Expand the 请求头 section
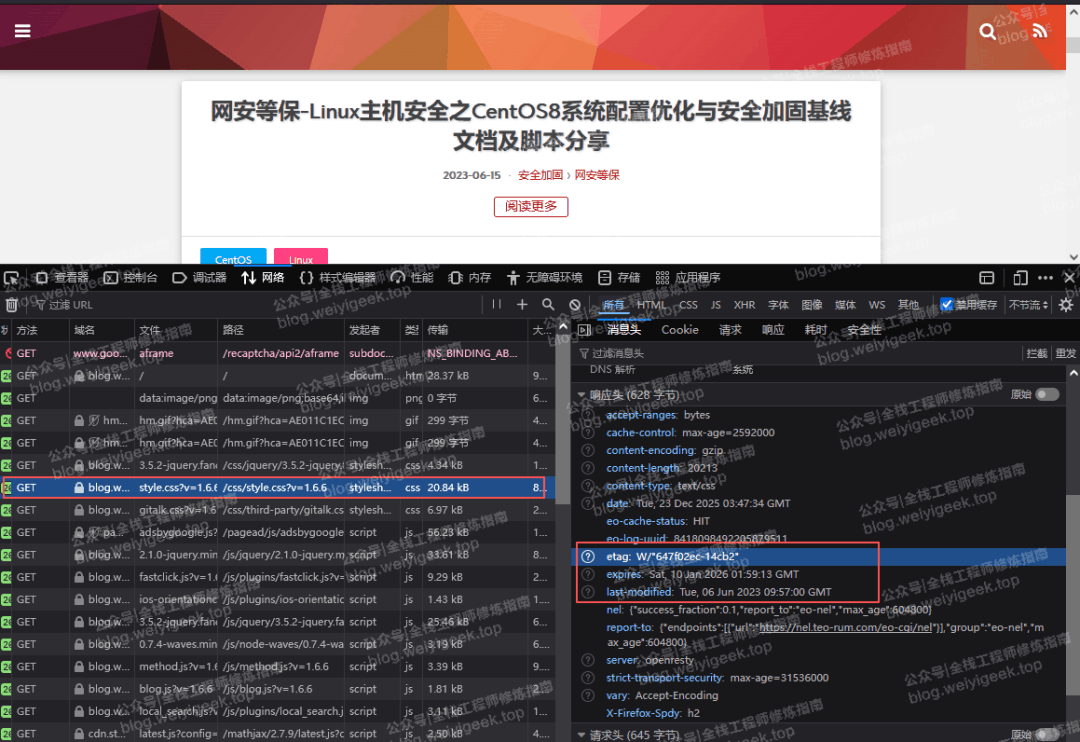 (x=582, y=735)
